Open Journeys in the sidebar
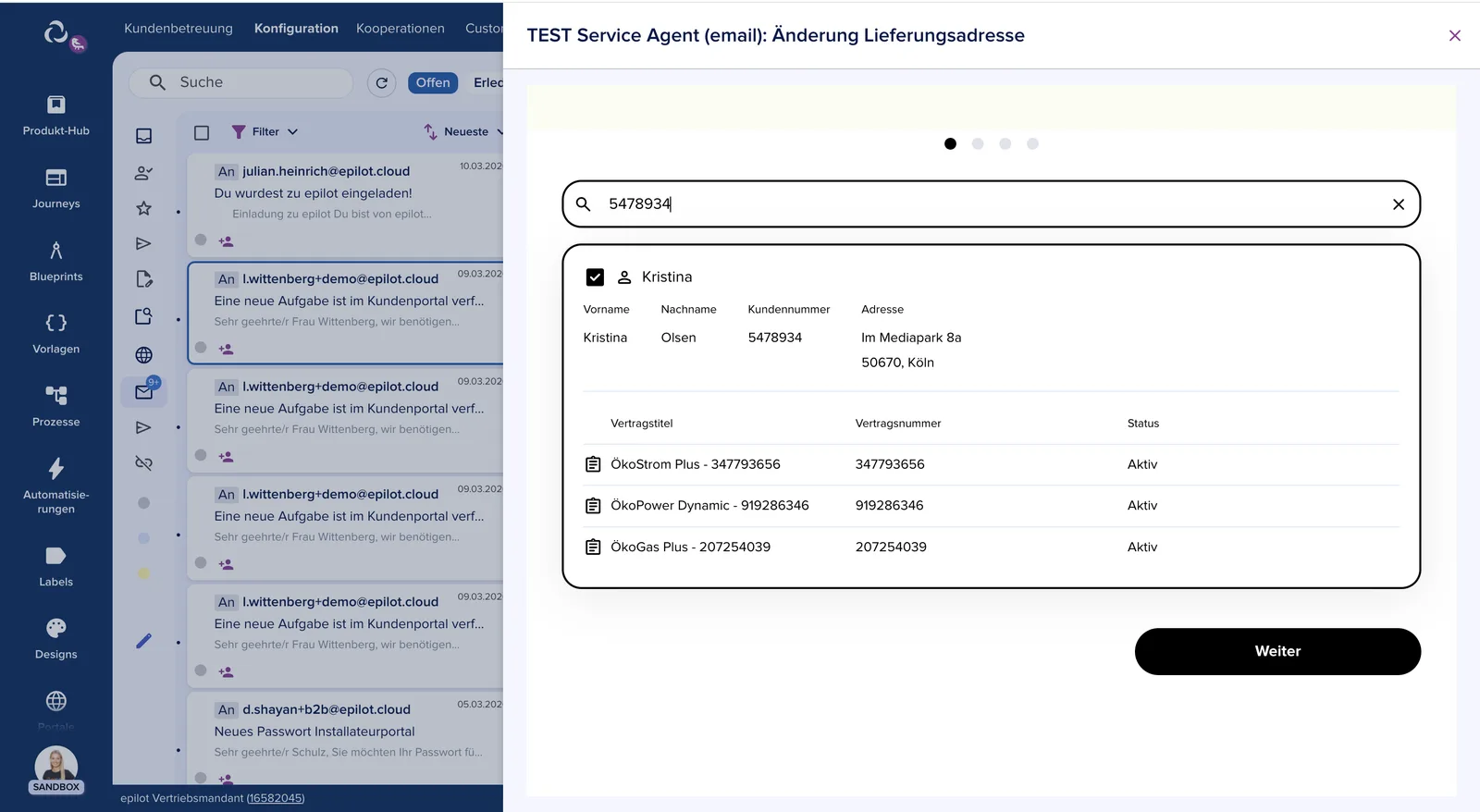 [55, 188]
